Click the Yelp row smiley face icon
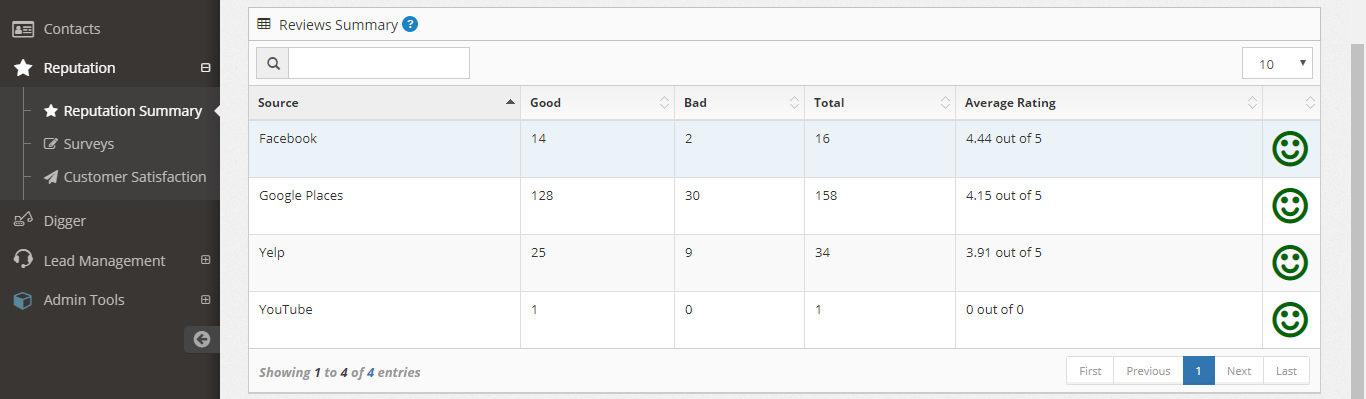The height and width of the screenshot is (399, 1366). click(x=1290, y=263)
